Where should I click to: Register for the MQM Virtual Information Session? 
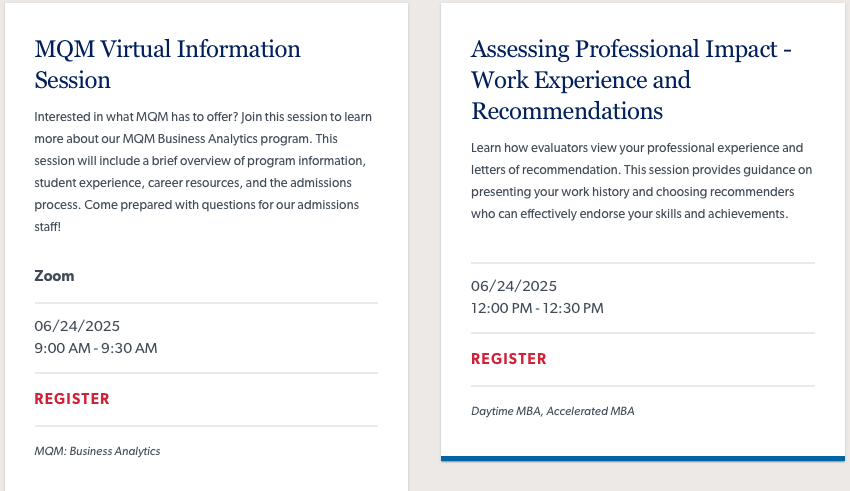[x=72, y=399]
